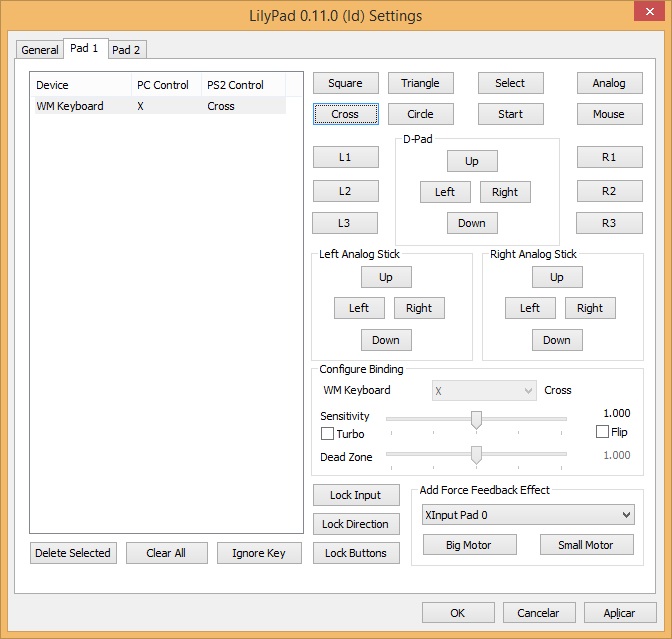Bind Left Analog Stick Left
The image size is (672, 639).
point(359,308)
